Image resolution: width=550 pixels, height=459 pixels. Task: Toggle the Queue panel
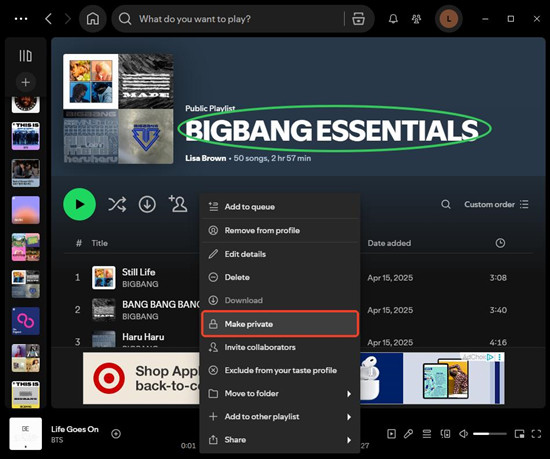(x=427, y=434)
